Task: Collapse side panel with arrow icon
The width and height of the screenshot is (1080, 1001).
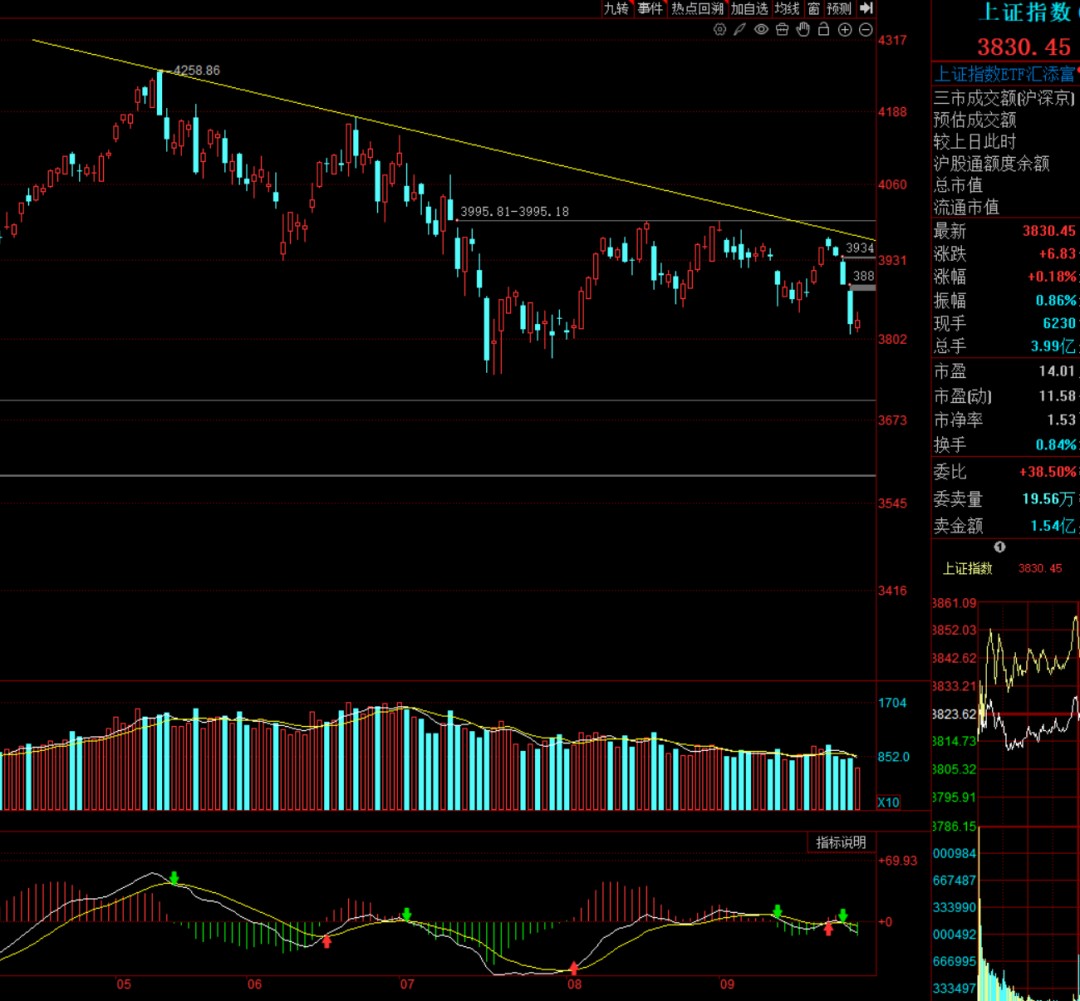Action: coord(866,8)
